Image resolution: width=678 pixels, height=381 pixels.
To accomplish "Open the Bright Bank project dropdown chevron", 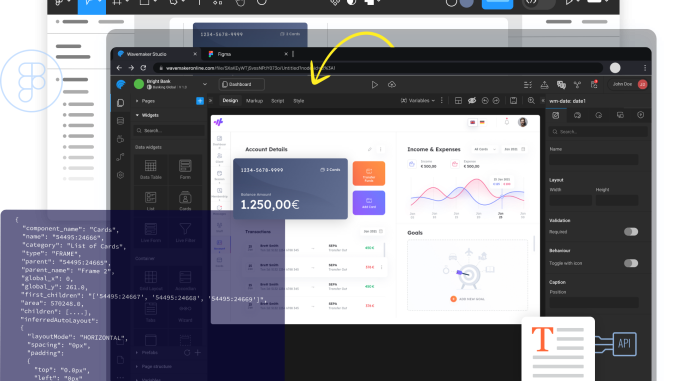I will pyautogui.click(x=205, y=84).
